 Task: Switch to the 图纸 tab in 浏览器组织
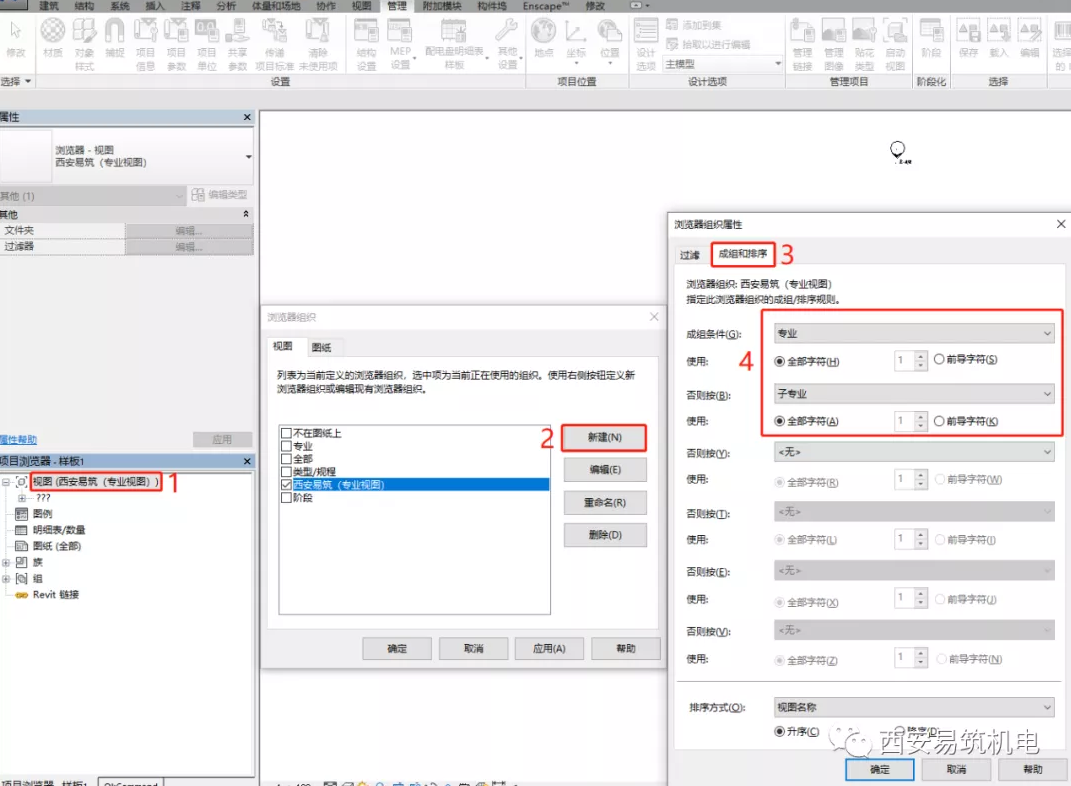[322, 347]
